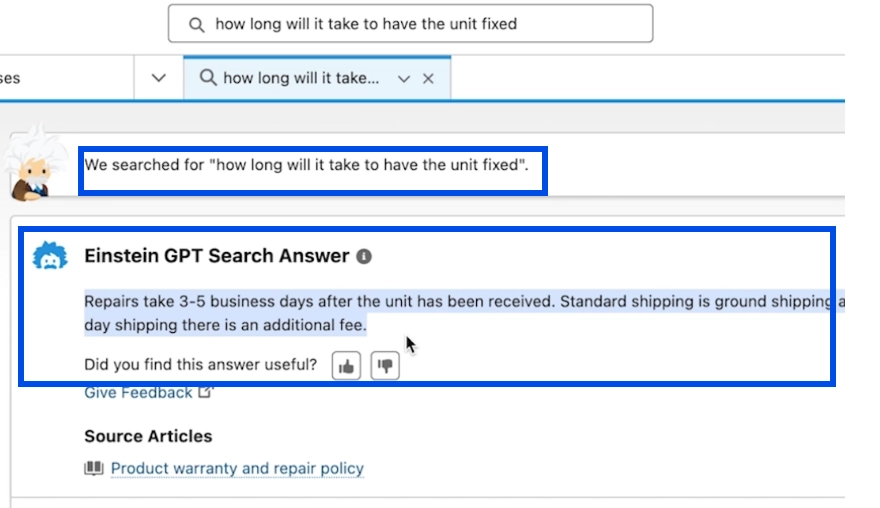Viewport: 880px width, 508px height.
Task: Click the blue Einstein GPT avatar icon
Action: pyautogui.click(x=50, y=256)
